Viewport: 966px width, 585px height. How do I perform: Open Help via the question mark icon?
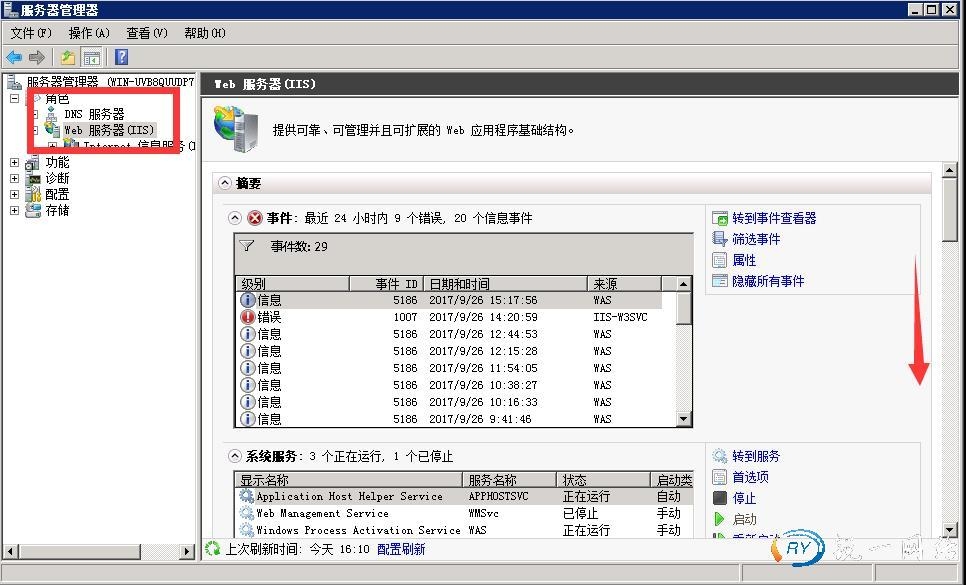click(x=122, y=58)
